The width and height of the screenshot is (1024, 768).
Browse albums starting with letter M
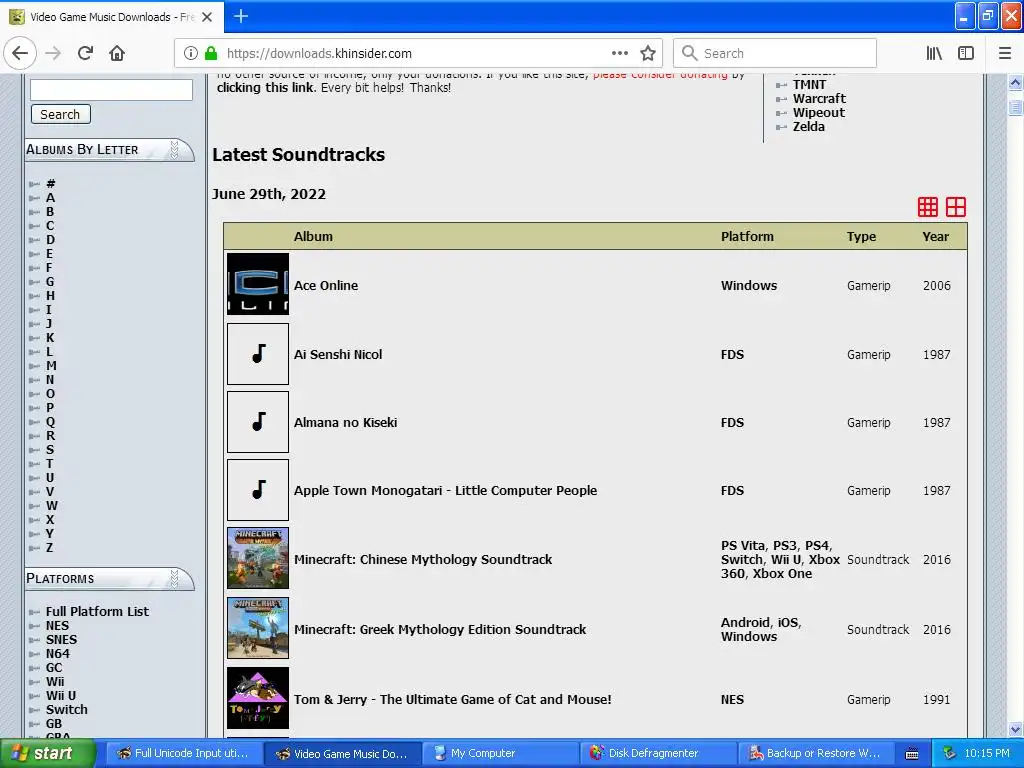(51, 366)
